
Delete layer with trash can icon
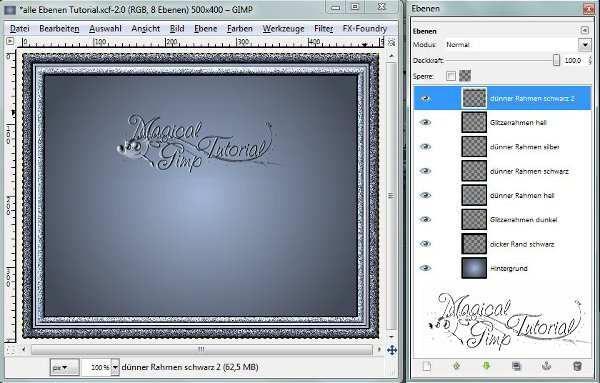click(x=577, y=366)
